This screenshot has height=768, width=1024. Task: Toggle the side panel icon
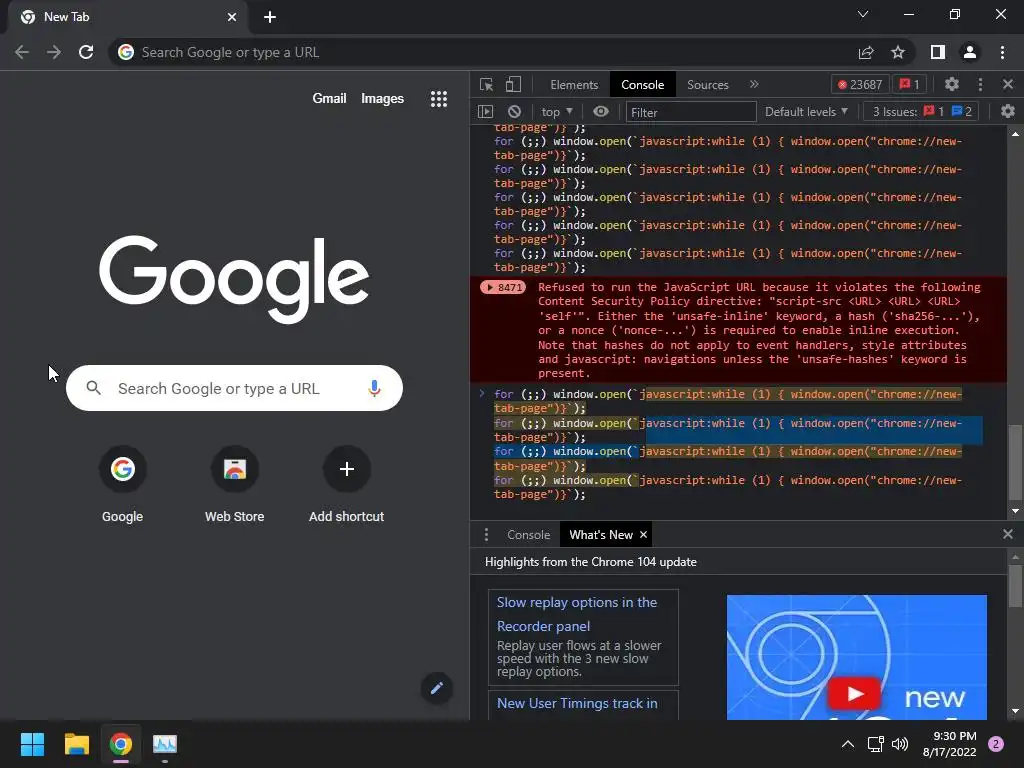938,52
